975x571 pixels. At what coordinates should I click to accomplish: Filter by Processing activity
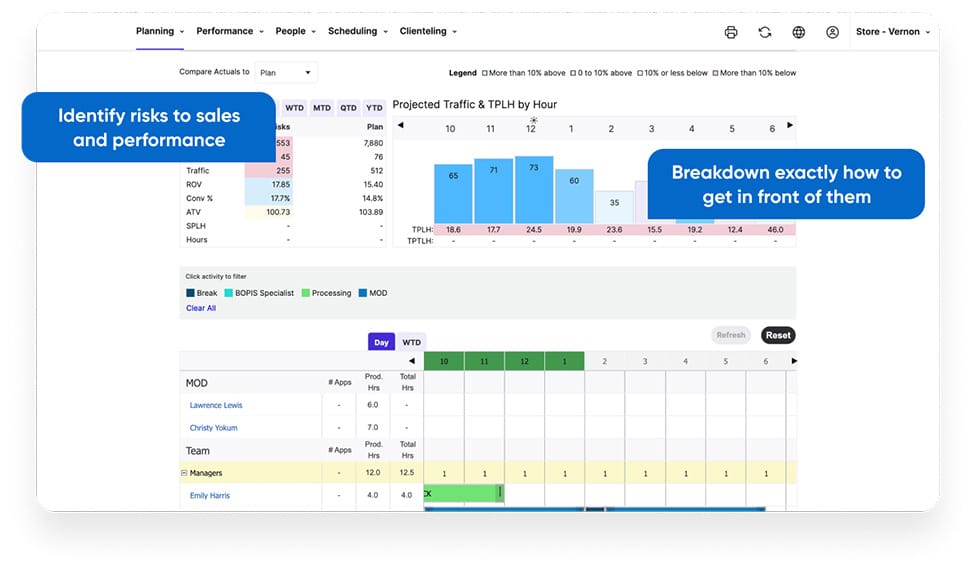[326, 293]
